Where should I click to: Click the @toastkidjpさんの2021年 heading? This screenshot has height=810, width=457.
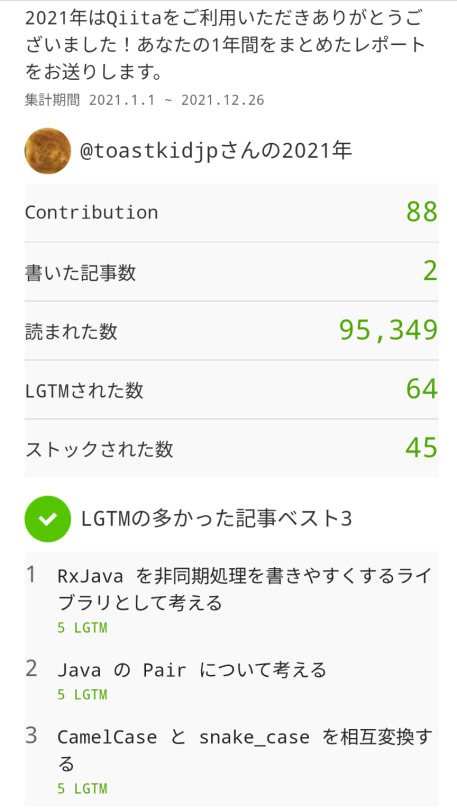[x=216, y=151]
